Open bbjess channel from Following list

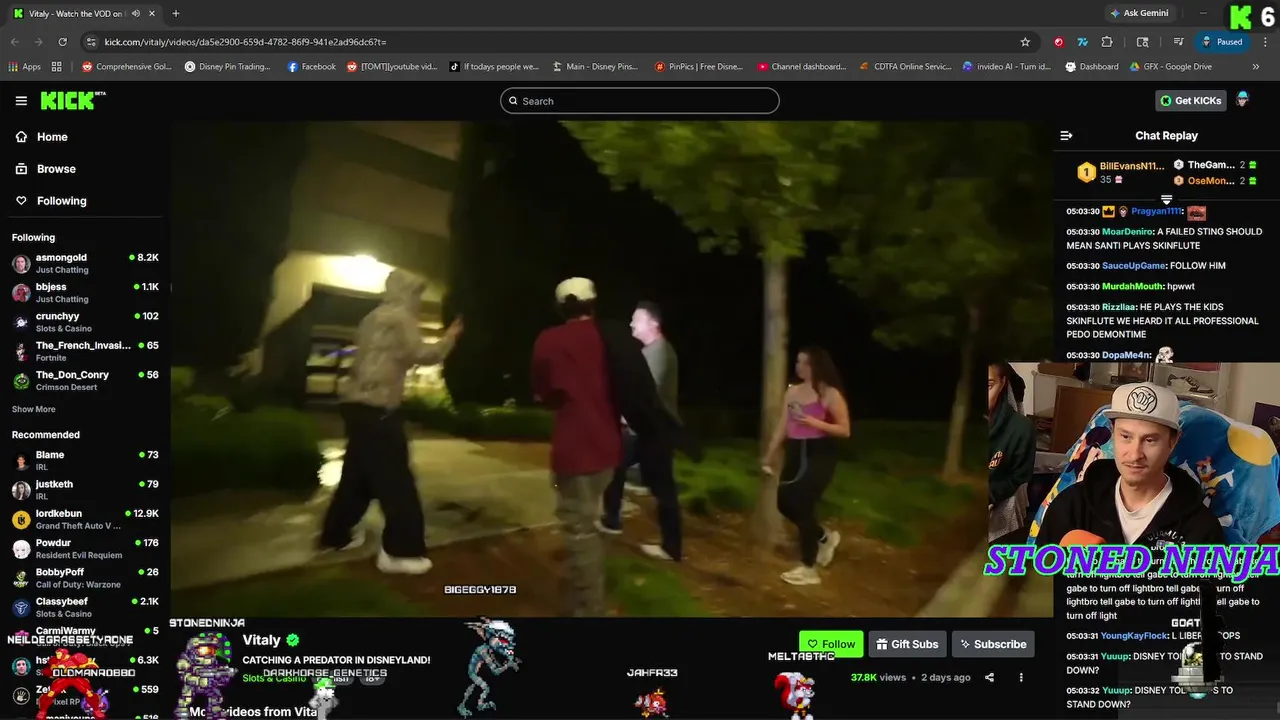[85, 292]
